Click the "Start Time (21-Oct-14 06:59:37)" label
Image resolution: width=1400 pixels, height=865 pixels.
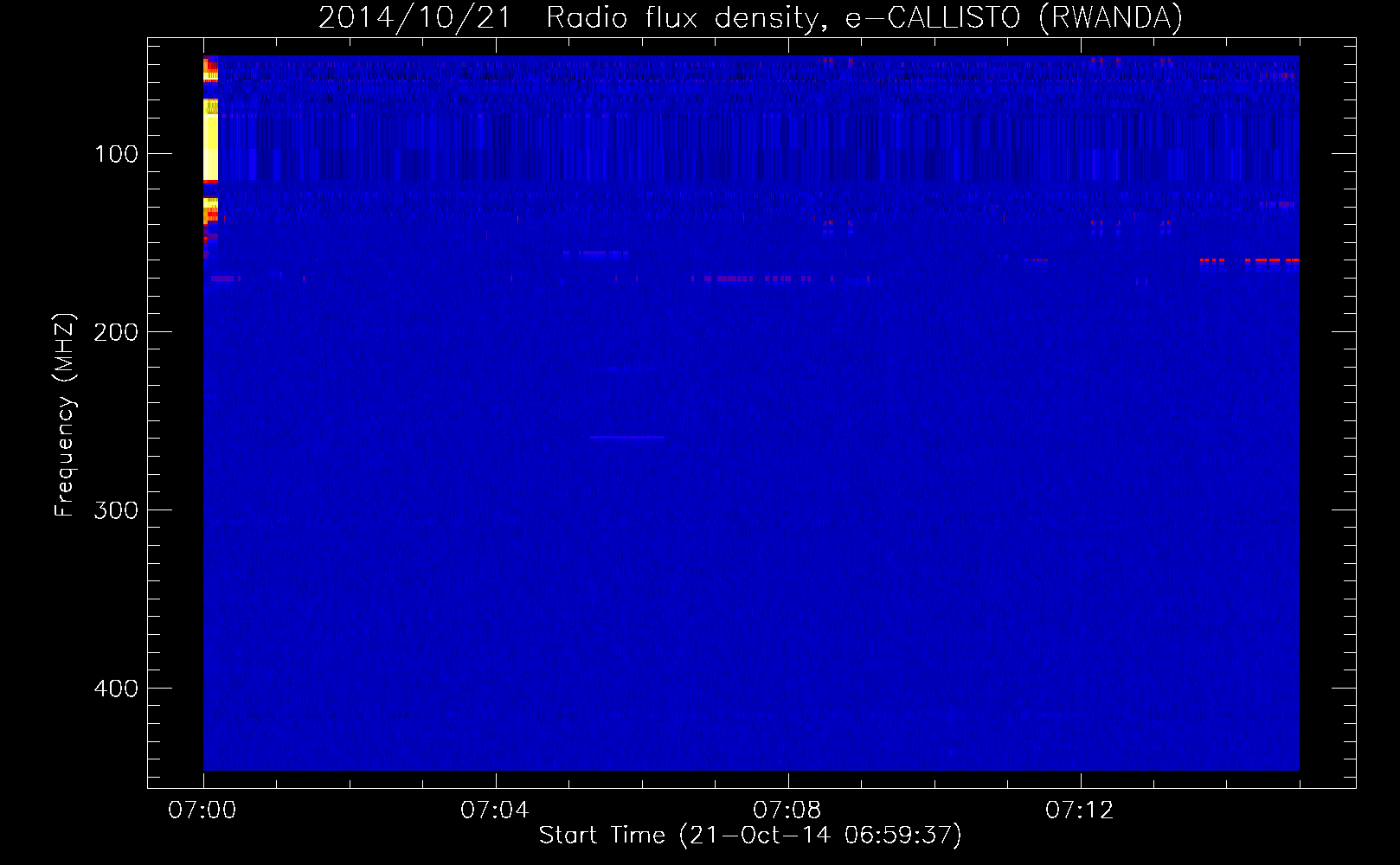click(750, 836)
